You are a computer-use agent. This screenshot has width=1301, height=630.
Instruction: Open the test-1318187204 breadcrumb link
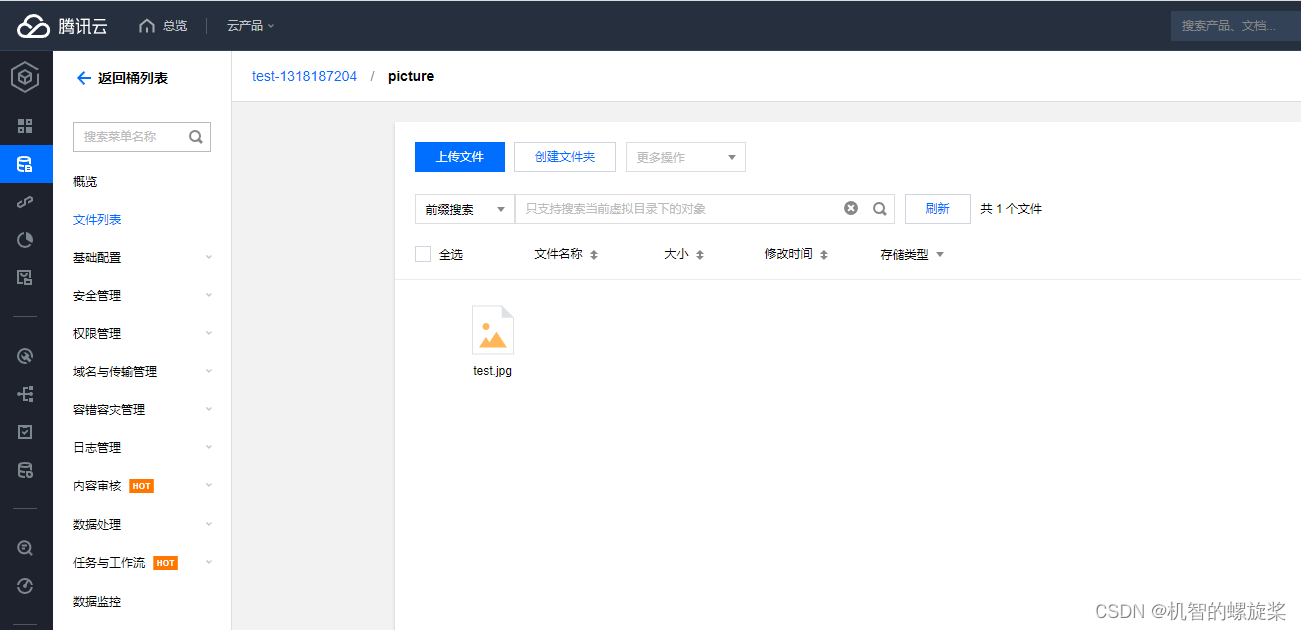coord(304,75)
